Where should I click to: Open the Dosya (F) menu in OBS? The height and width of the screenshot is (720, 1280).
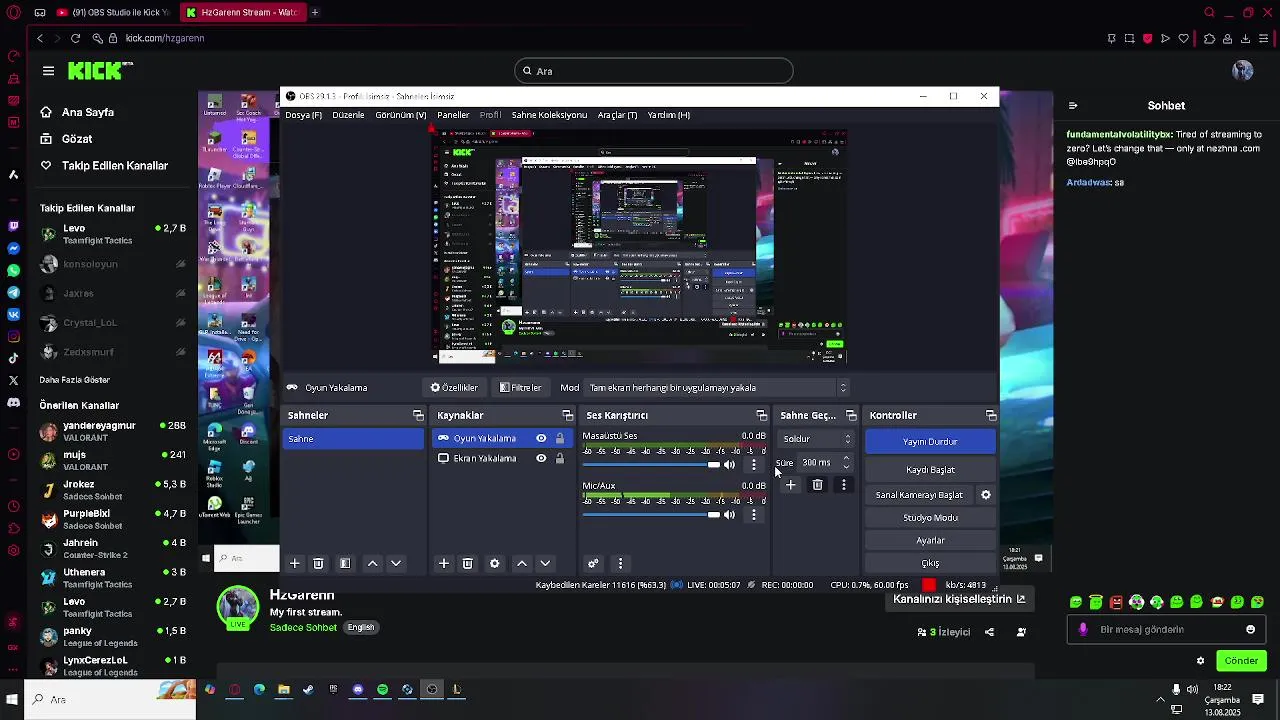pos(303,115)
